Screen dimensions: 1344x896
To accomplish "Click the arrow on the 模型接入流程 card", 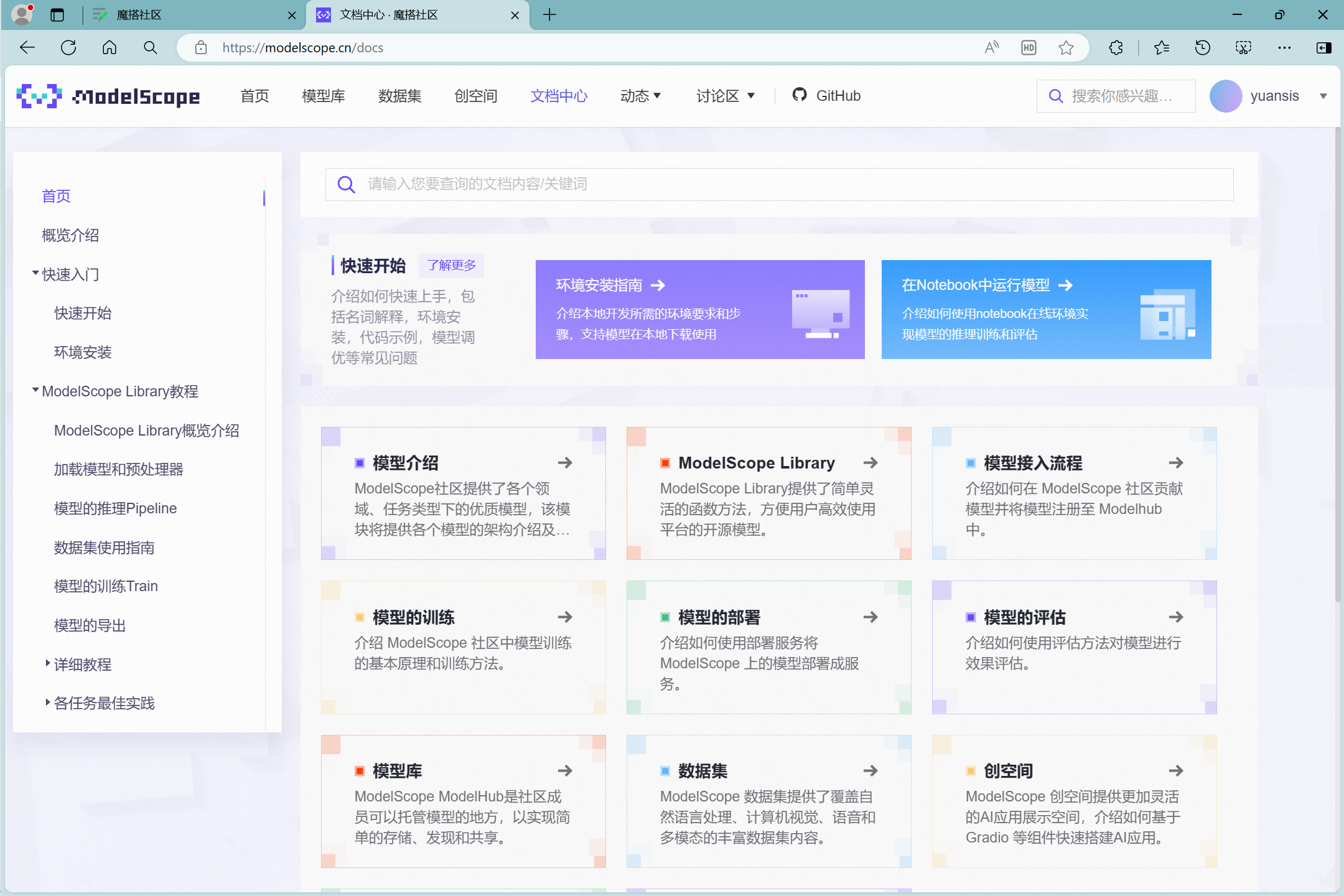I will point(1176,462).
